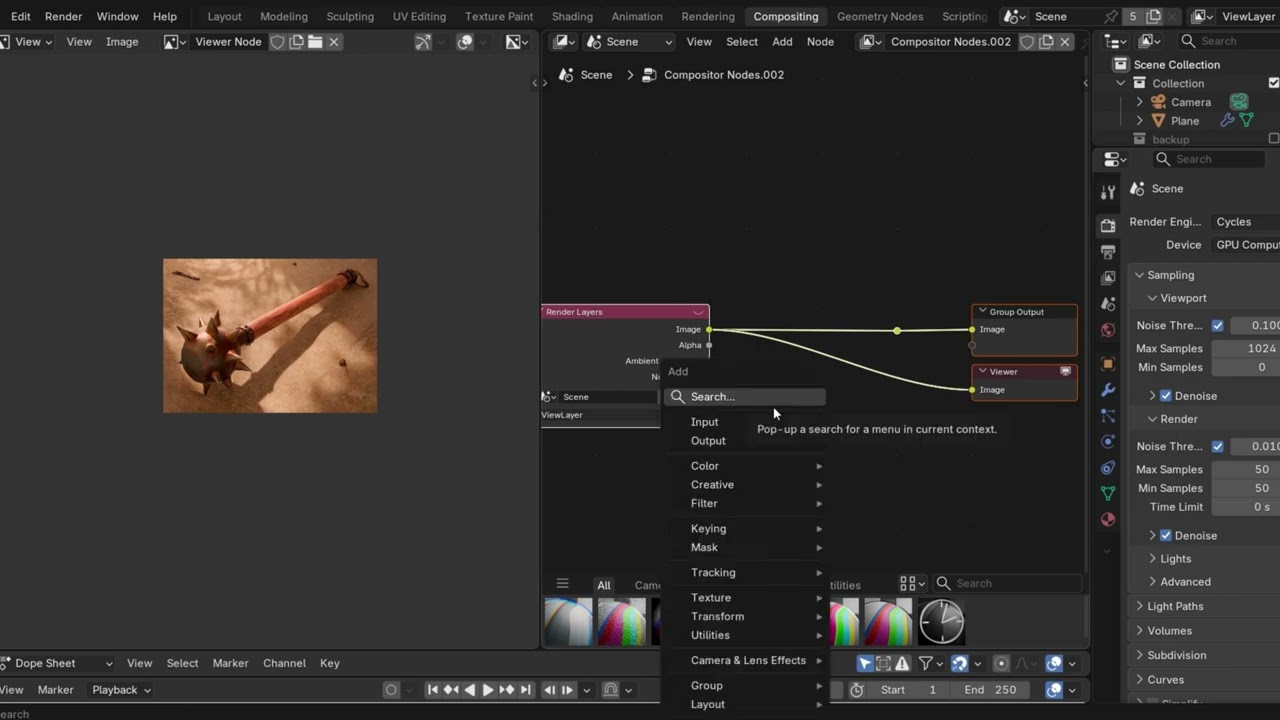
Task: Toggle only-show-selected arrow in Dope Sheet
Action: (865, 663)
